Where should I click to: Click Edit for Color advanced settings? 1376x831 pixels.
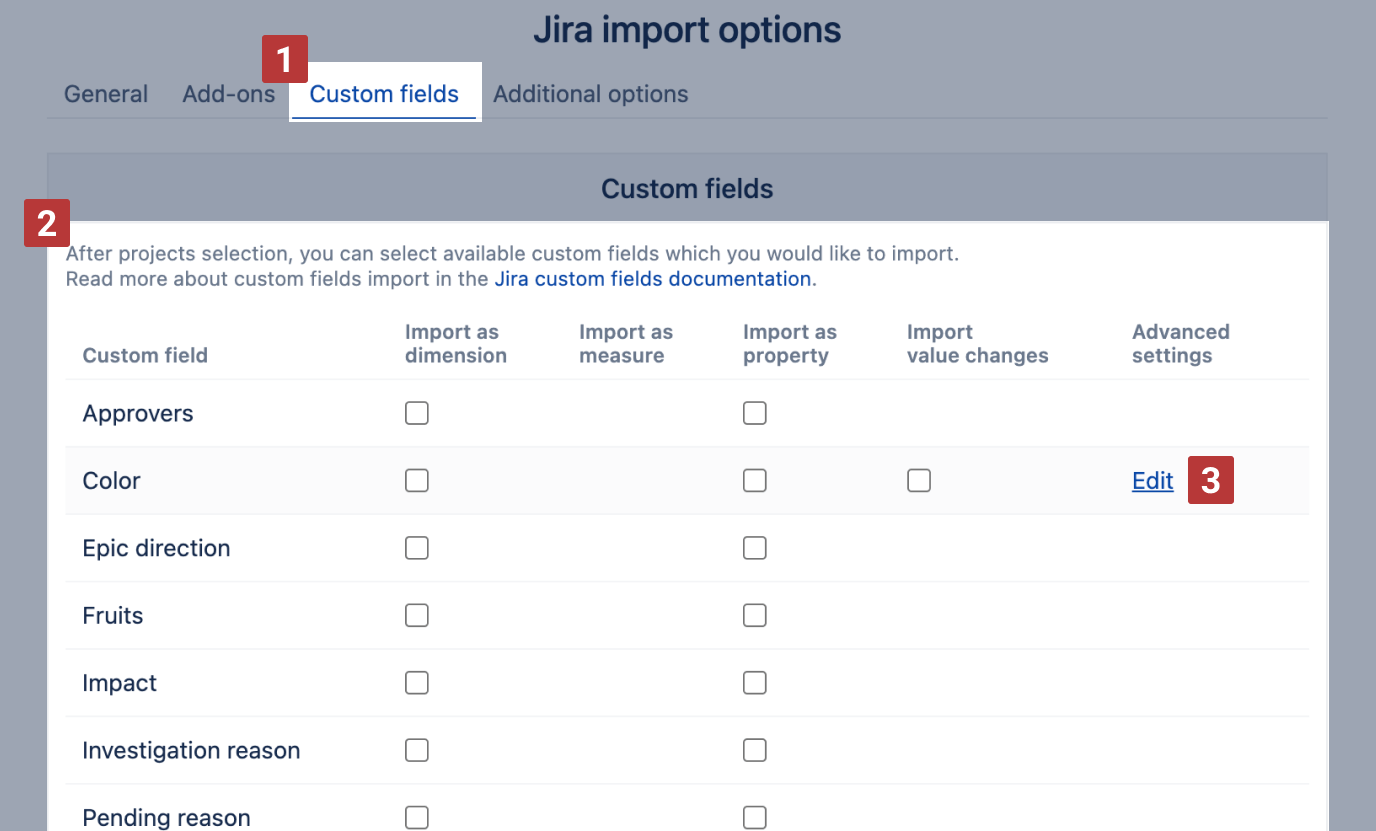pos(1152,481)
